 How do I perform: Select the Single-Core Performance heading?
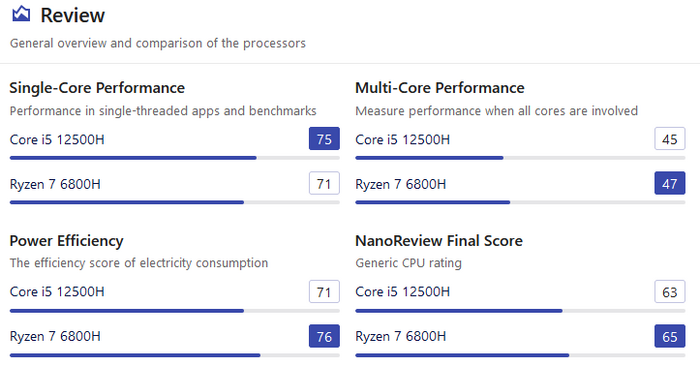point(97,88)
